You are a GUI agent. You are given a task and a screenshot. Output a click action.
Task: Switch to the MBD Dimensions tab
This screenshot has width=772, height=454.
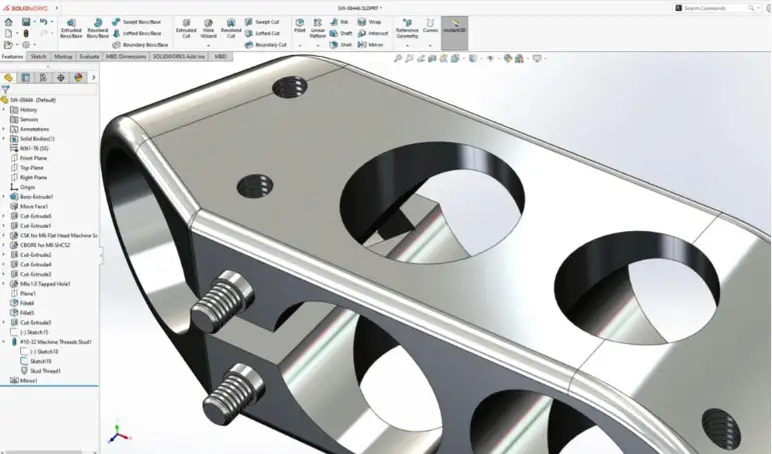click(126, 57)
